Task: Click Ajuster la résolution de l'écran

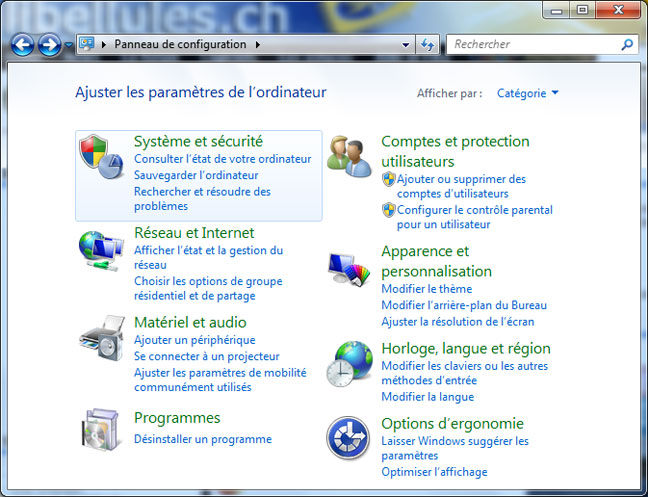Action: tap(458, 322)
